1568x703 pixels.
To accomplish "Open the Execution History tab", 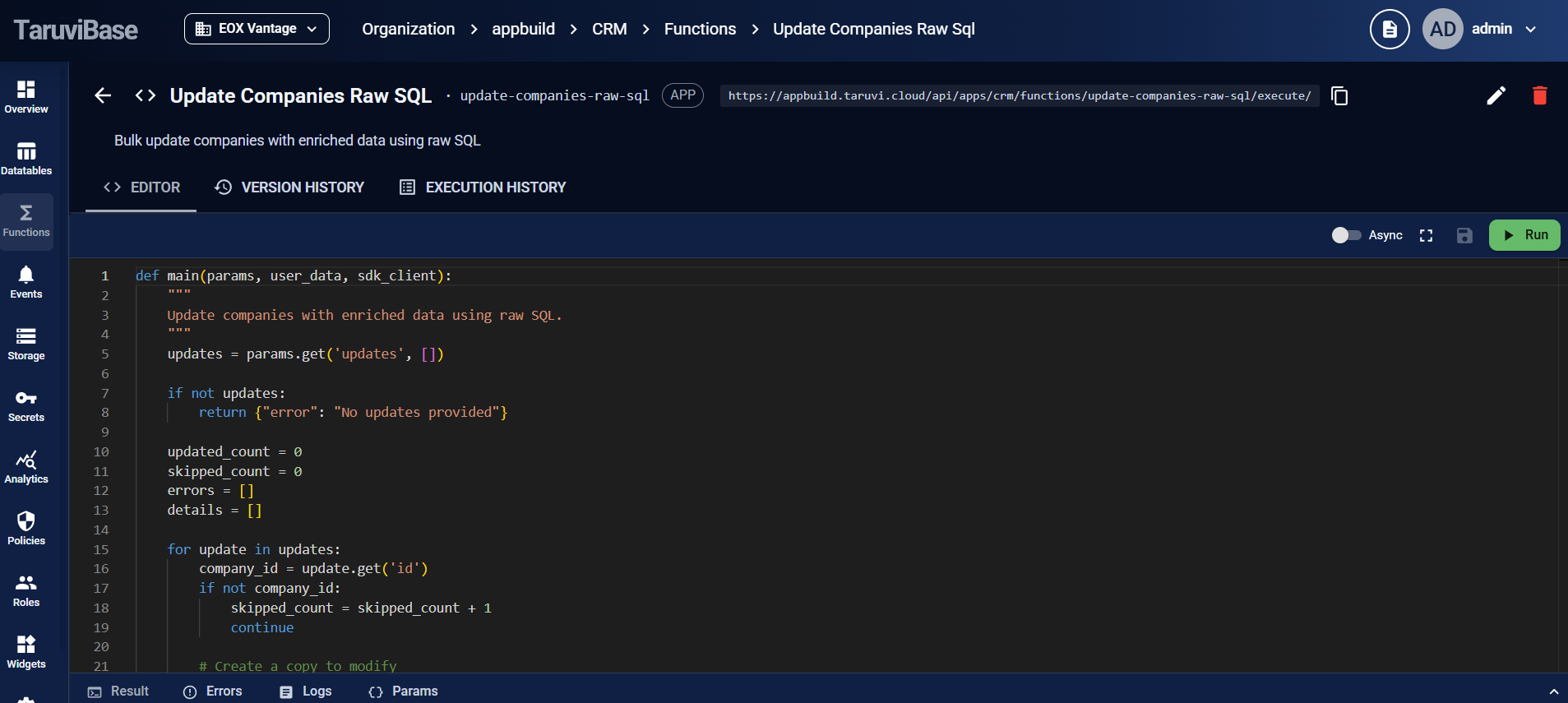I will click(483, 187).
